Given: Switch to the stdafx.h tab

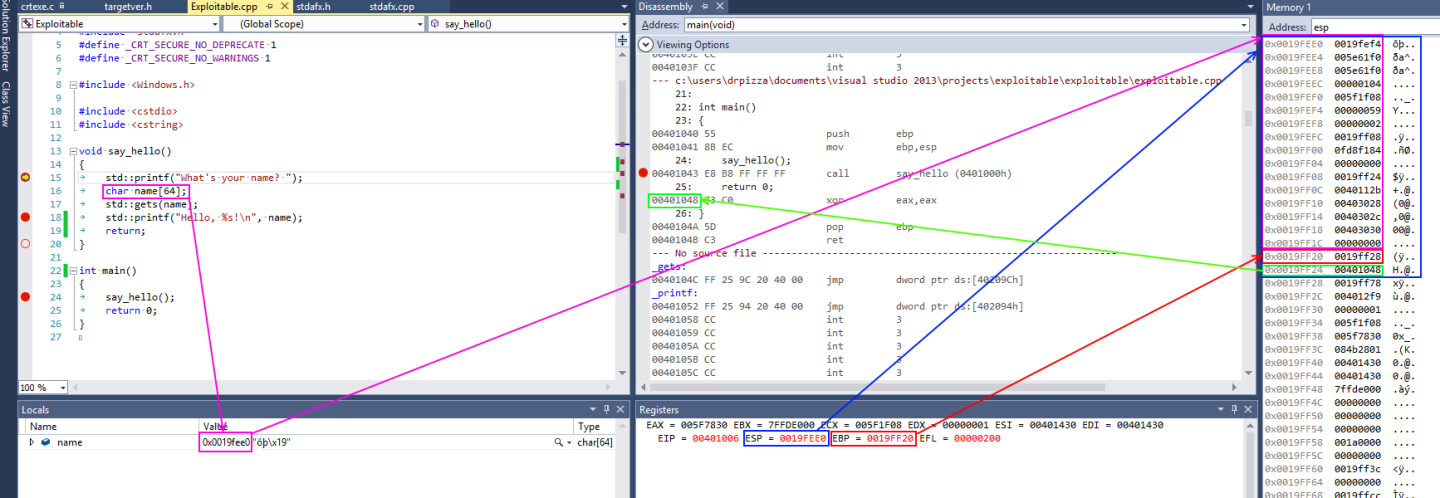Looking at the screenshot, I should (313, 7).
